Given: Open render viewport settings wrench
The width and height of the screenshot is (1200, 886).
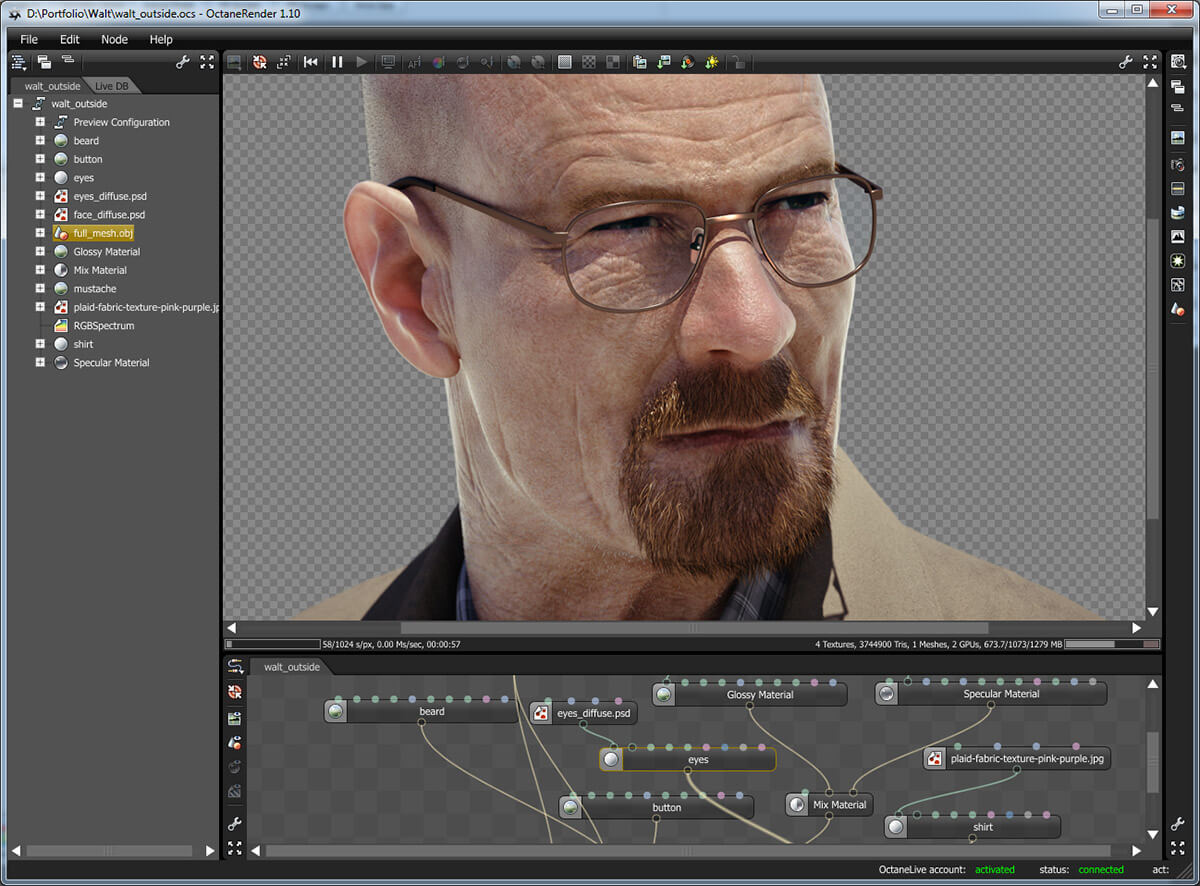Looking at the screenshot, I should (x=1126, y=62).
